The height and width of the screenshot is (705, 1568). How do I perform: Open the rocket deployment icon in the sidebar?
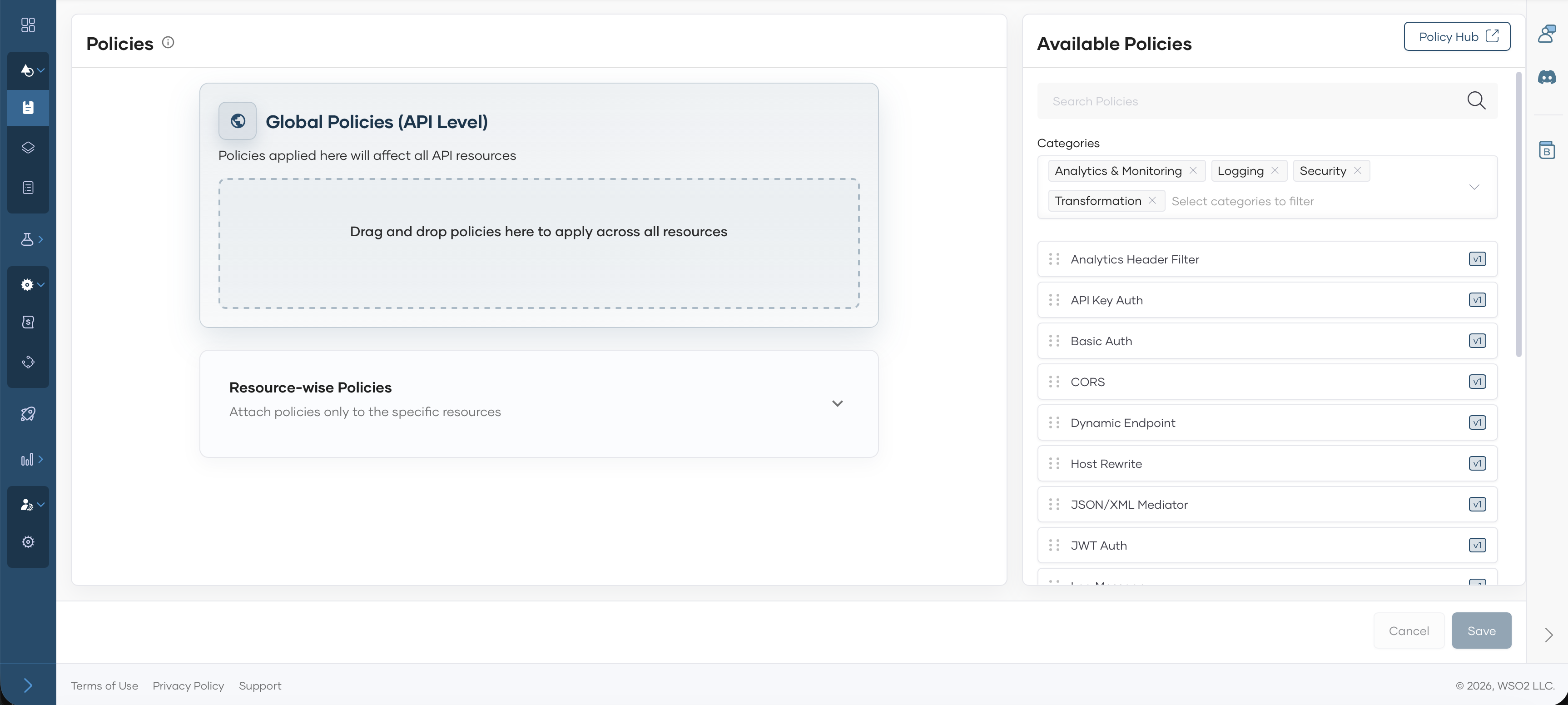(x=27, y=414)
